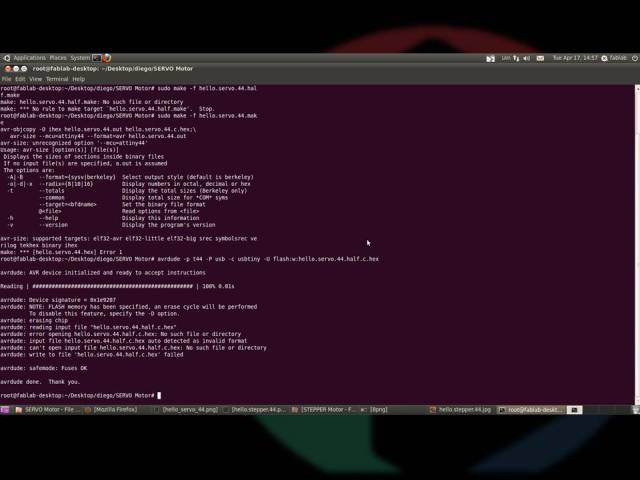Open the terminal File menu

click(7, 79)
